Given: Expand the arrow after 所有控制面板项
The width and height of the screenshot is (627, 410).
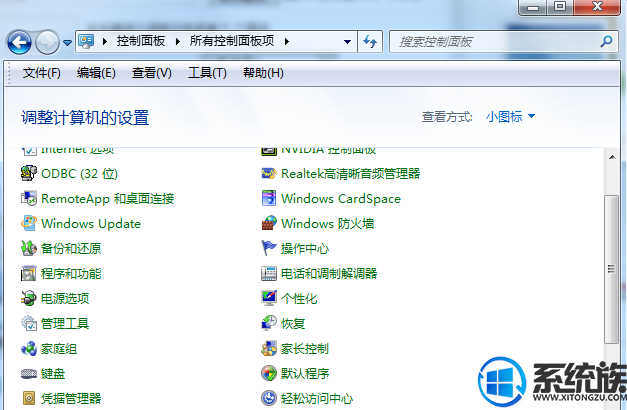Looking at the screenshot, I should [x=287, y=41].
